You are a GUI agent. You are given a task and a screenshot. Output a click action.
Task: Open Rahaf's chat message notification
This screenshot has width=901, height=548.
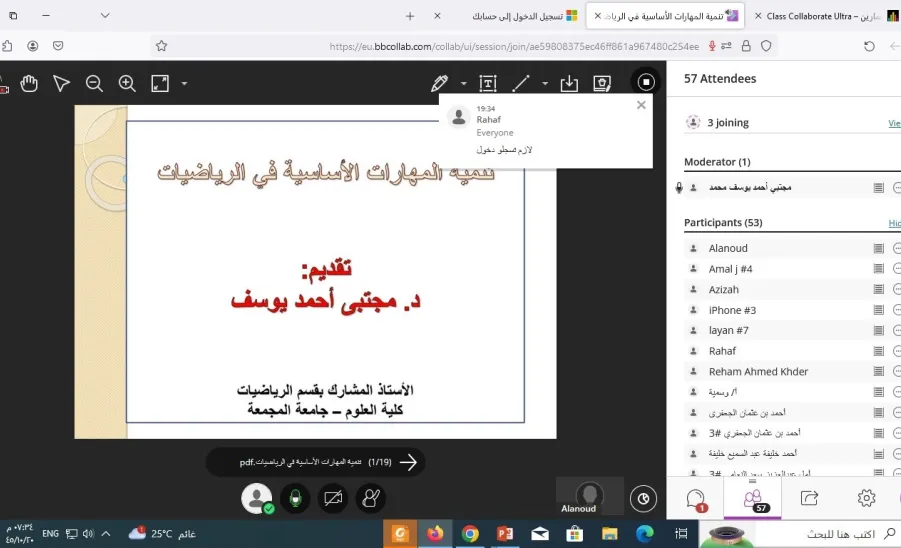[x=545, y=131]
